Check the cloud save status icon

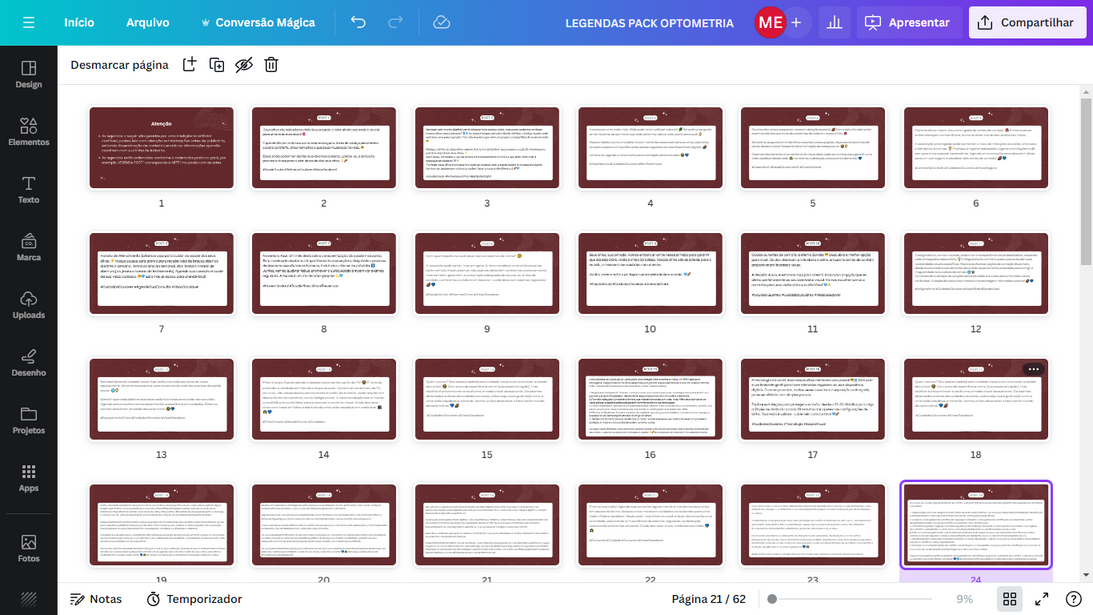pos(441,22)
